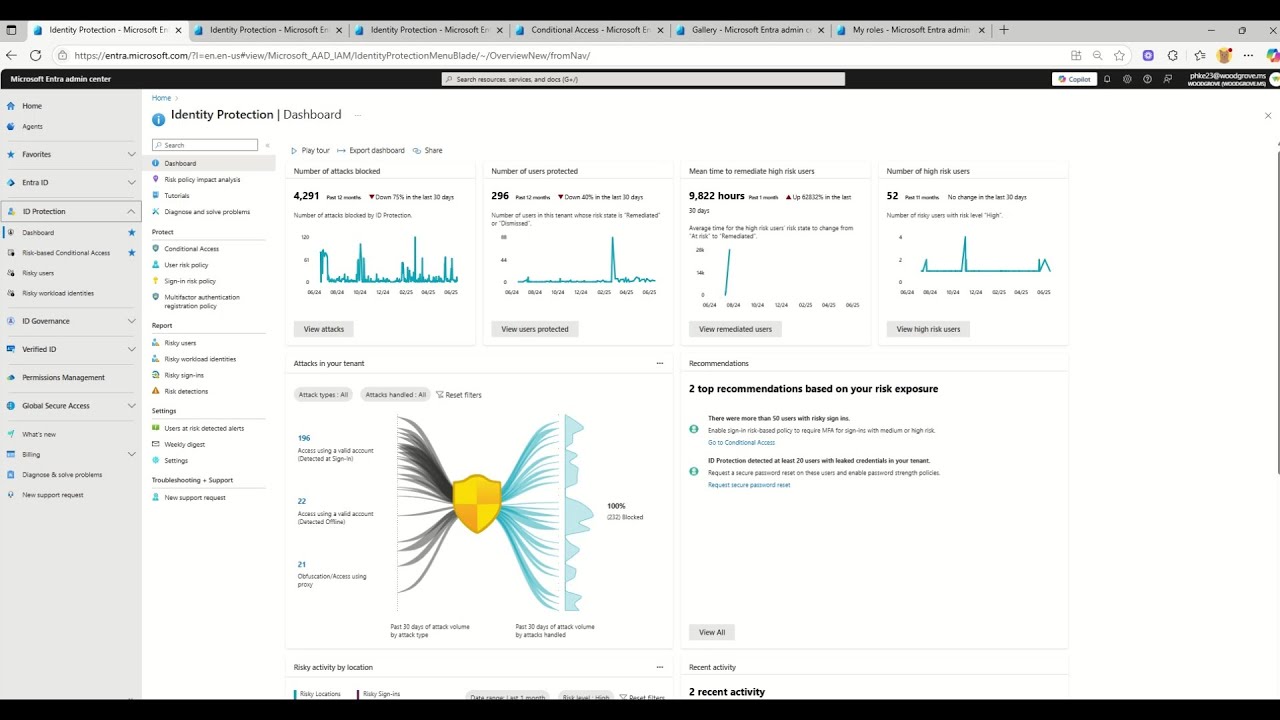Click Share in the dashboard toolbar
The height and width of the screenshot is (720, 1280).
click(x=427, y=151)
